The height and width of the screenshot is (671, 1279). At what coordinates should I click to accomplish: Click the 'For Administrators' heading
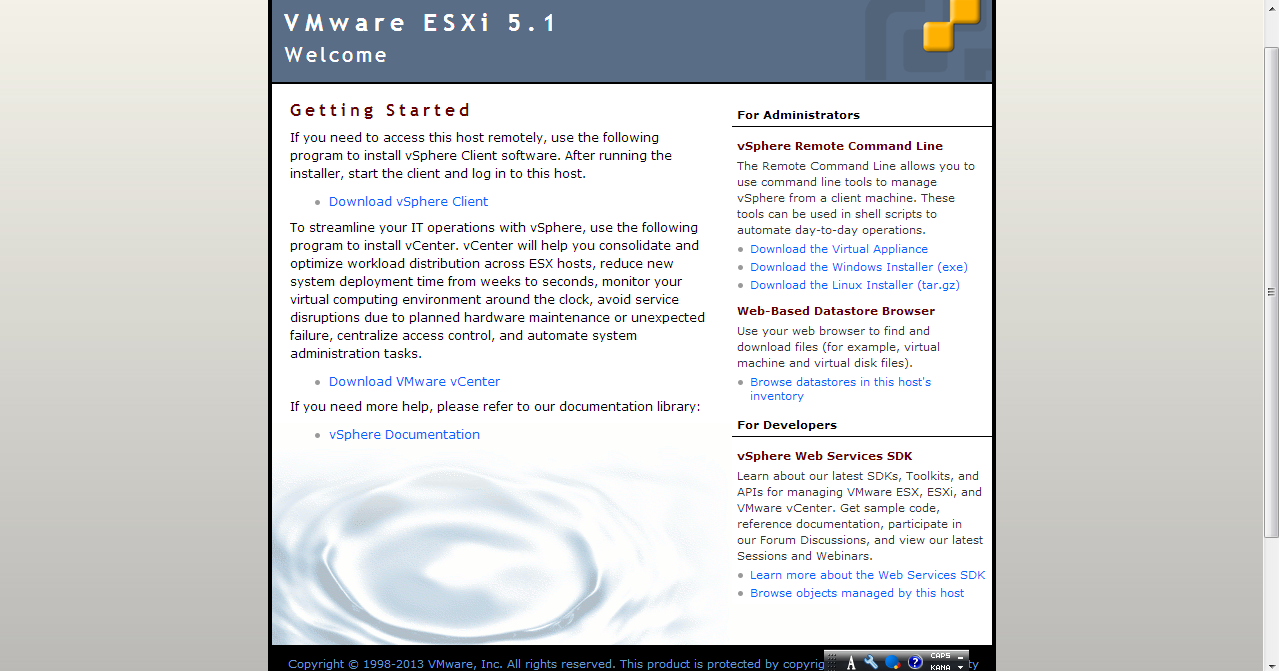tap(798, 115)
